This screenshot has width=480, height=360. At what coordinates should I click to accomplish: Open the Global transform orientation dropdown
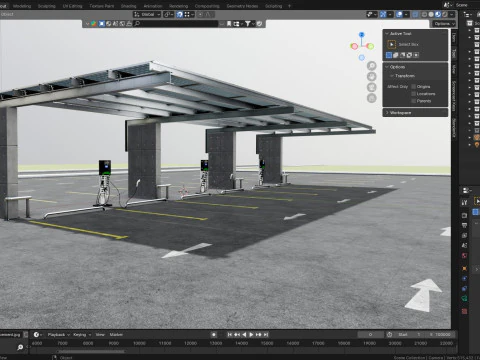147,14
